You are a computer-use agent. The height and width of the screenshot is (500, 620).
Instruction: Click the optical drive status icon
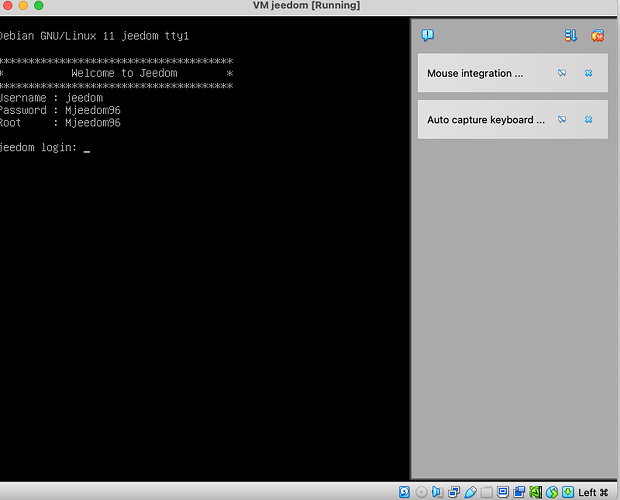(x=421, y=492)
